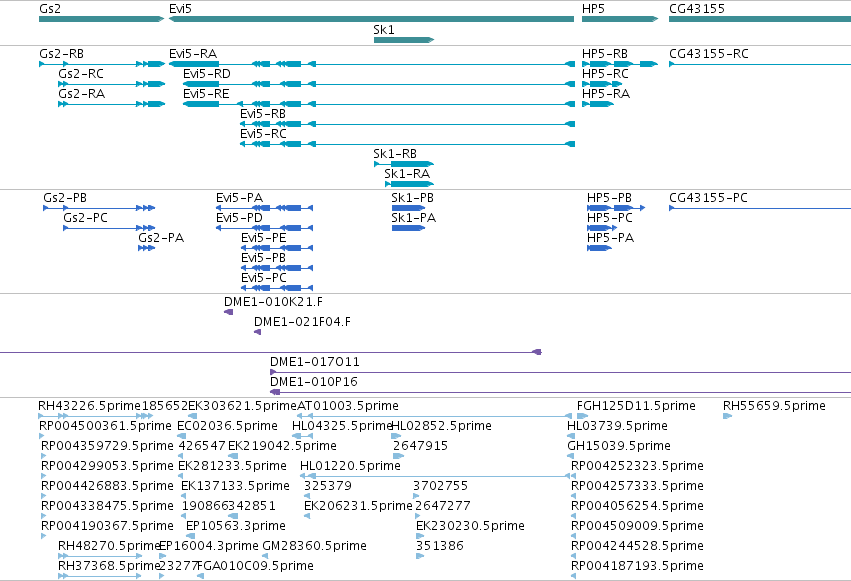Click the CG43155 gene label

(697, 9)
